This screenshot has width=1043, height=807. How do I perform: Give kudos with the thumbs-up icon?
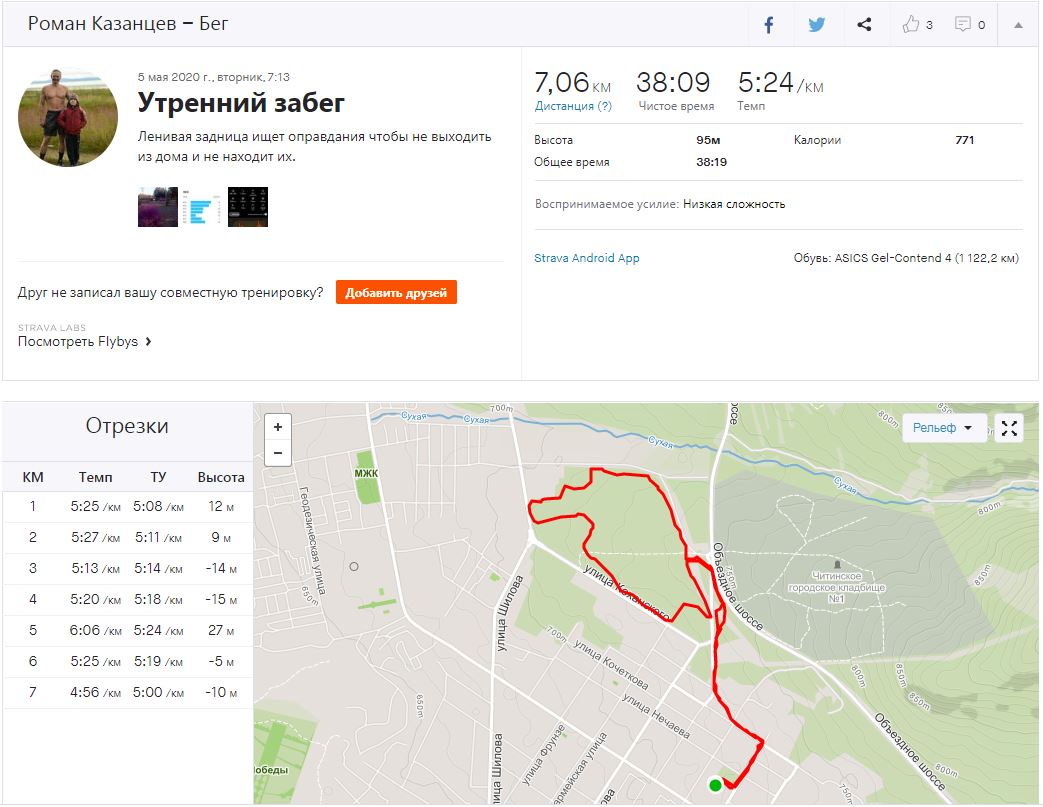coord(911,25)
